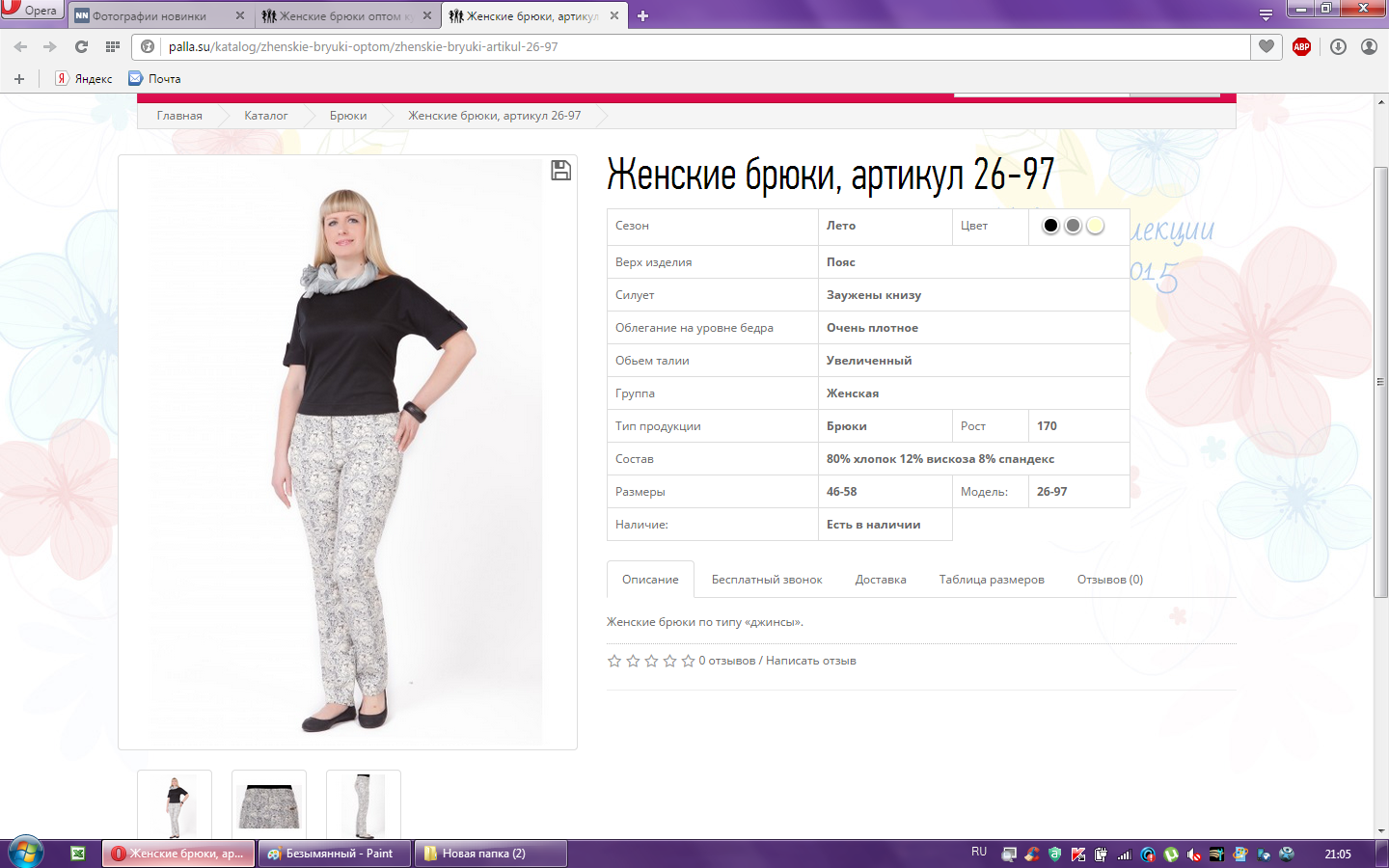Open the tab menu icon in the title bar
This screenshot has width=1389, height=868.
click(x=1266, y=14)
